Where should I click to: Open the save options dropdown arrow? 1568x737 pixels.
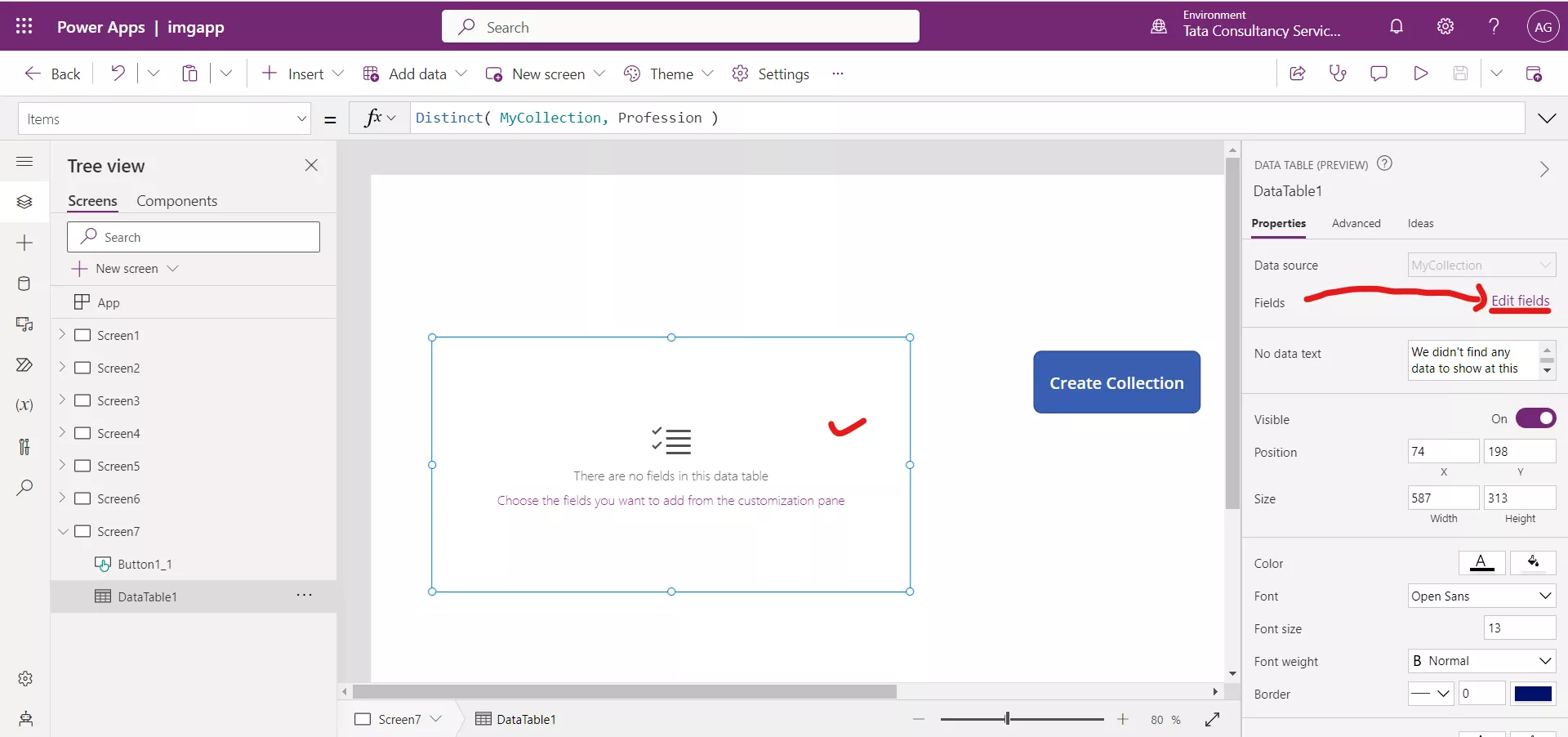(x=1496, y=74)
